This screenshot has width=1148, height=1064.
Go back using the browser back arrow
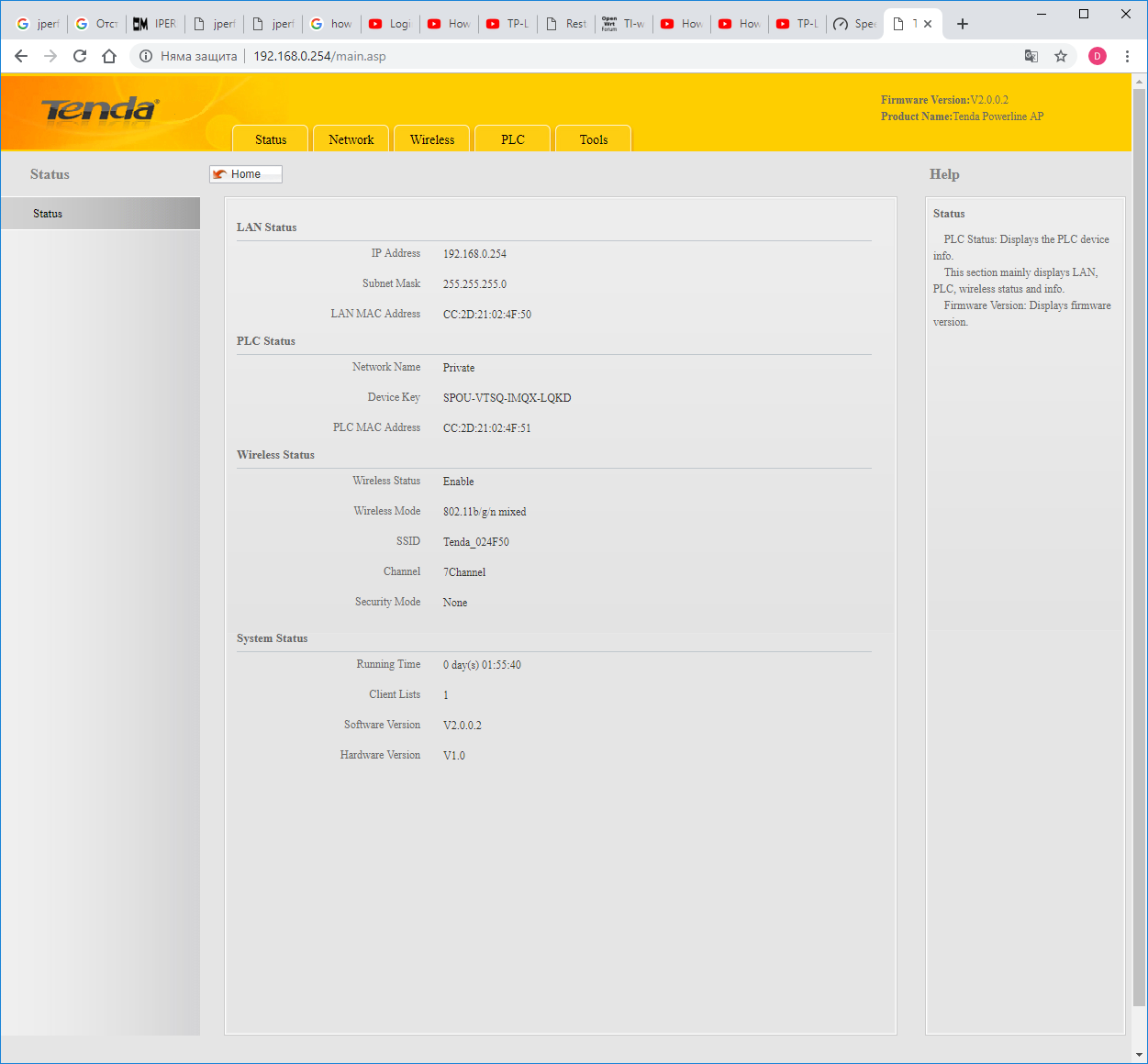(21, 56)
